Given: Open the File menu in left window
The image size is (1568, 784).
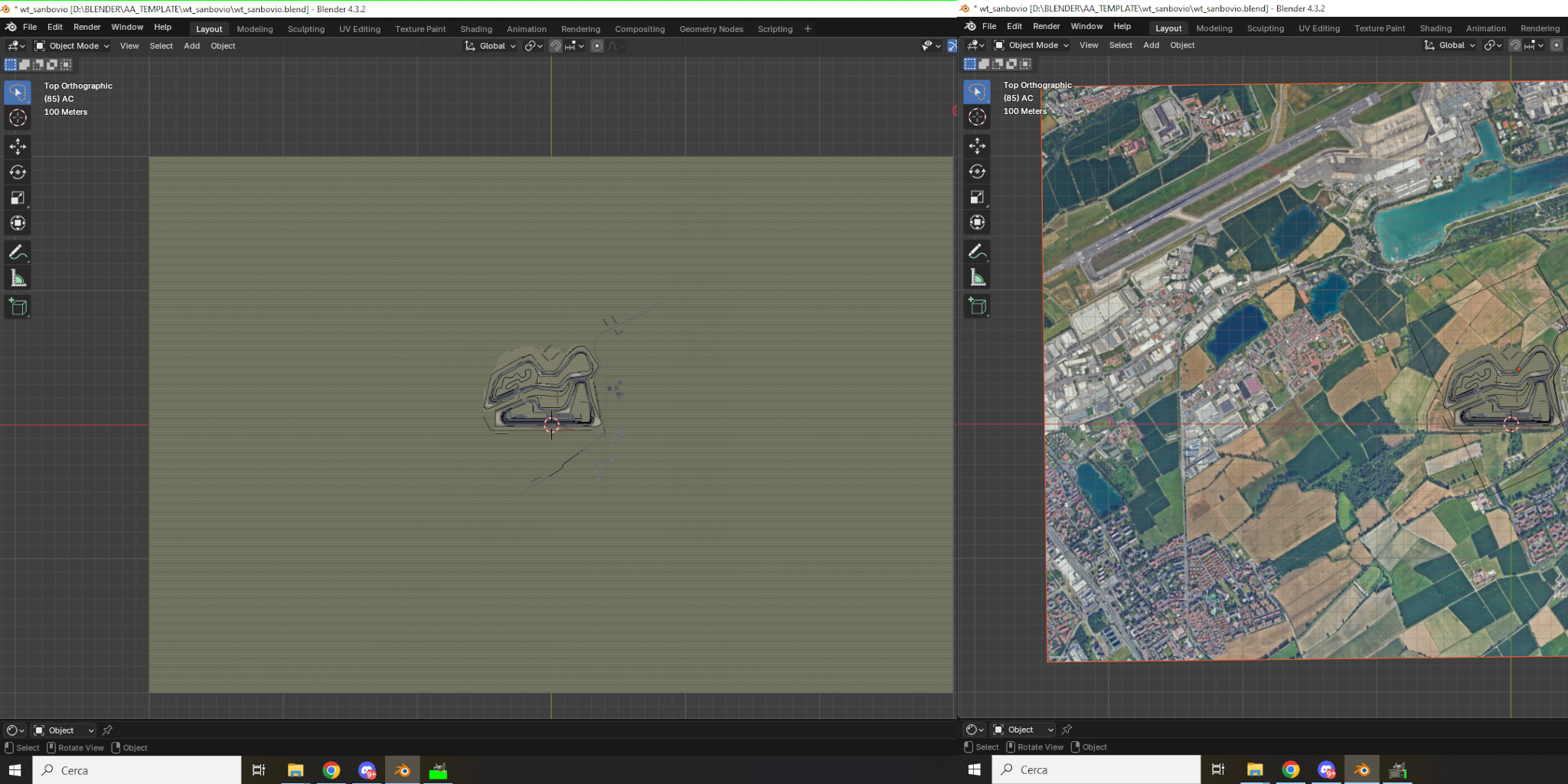Looking at the screenshot, I should 30,27.
